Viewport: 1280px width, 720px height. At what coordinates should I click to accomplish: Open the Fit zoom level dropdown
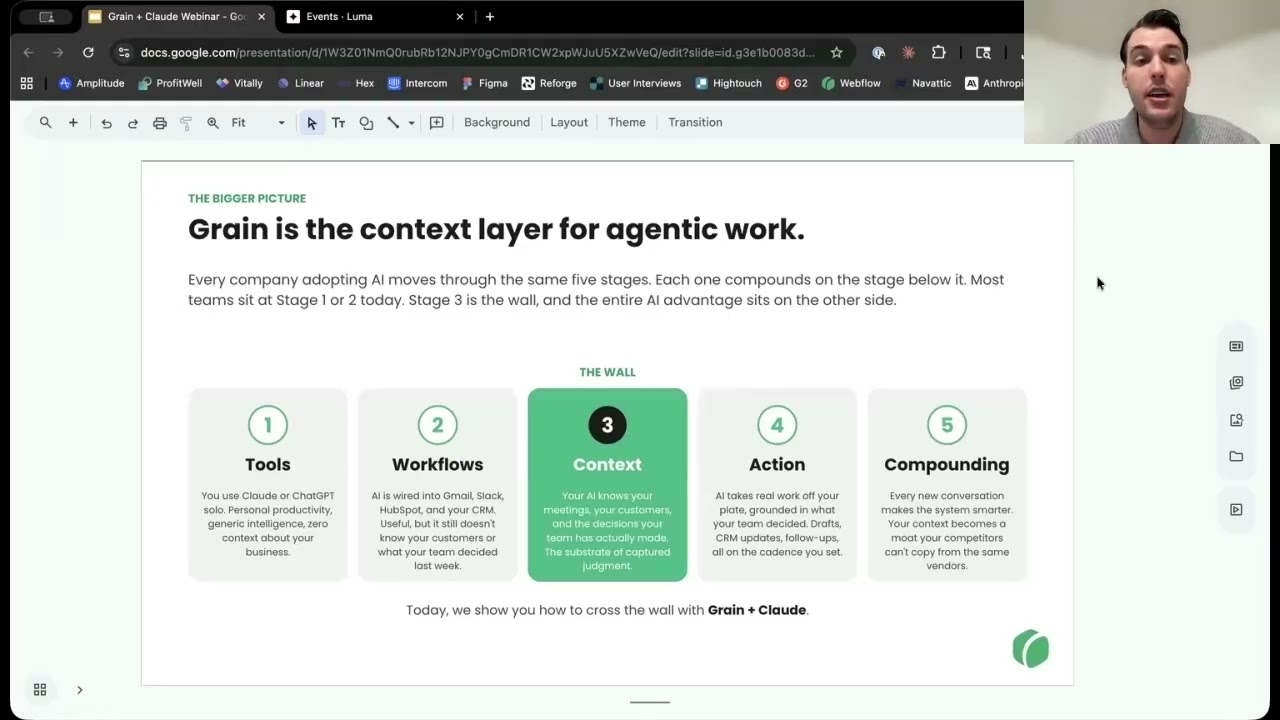(x=258, y=123)
